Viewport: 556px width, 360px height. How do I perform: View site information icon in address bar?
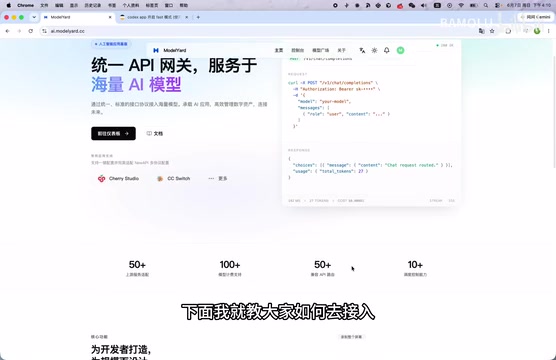pyautogui.click(x=44, y=31)
